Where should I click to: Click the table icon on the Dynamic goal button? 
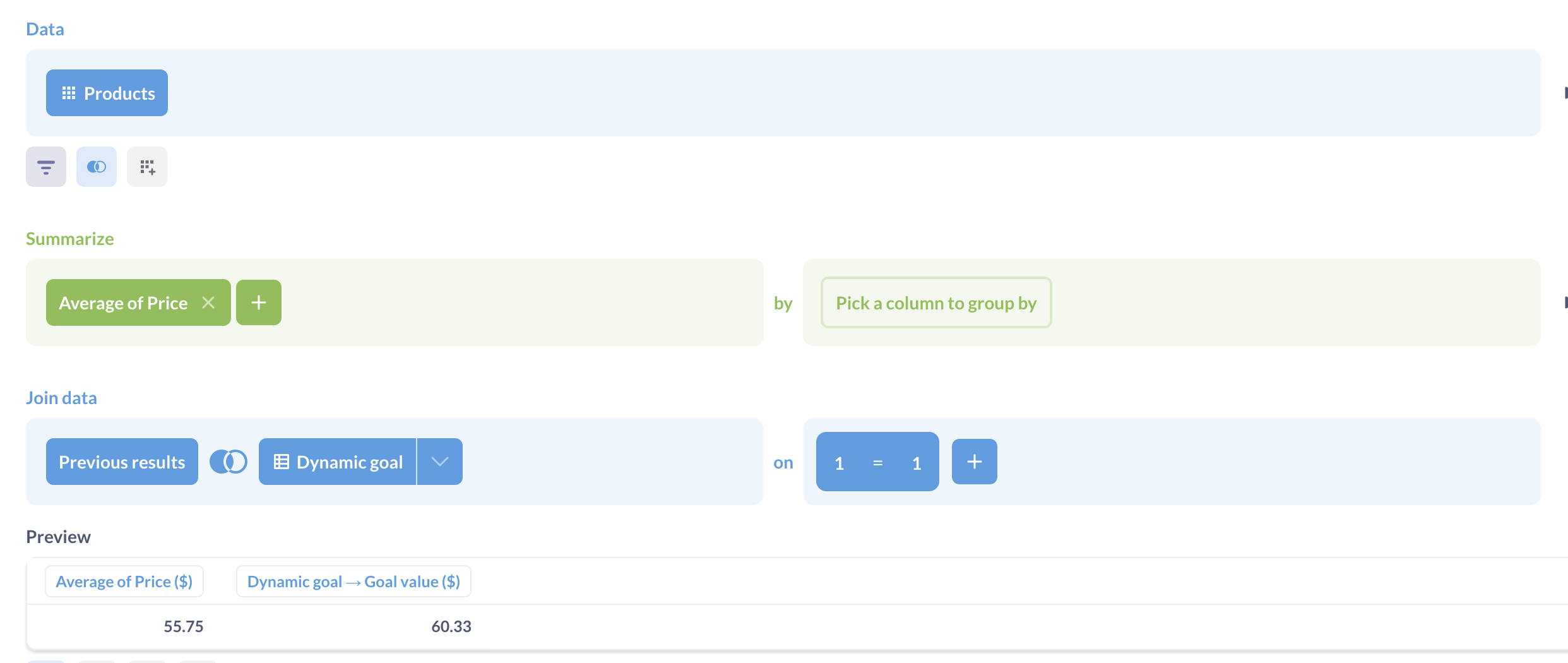(x=282, y=461)
